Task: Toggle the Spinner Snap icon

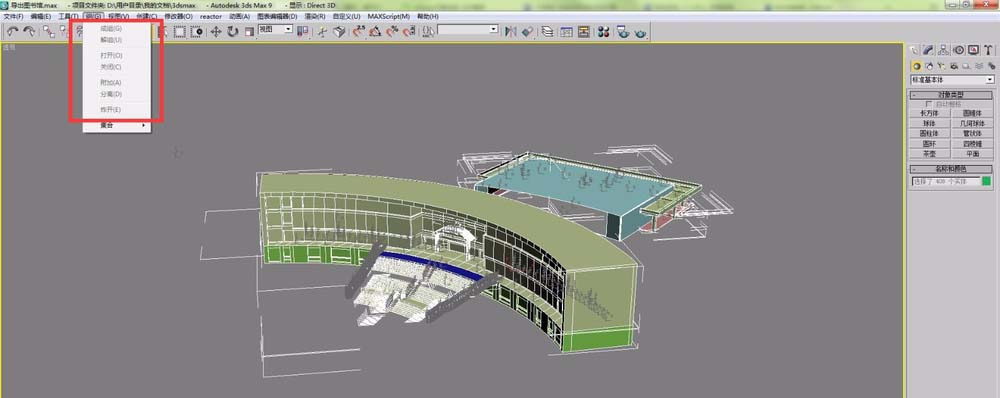Action: click(x=408, y=31)
